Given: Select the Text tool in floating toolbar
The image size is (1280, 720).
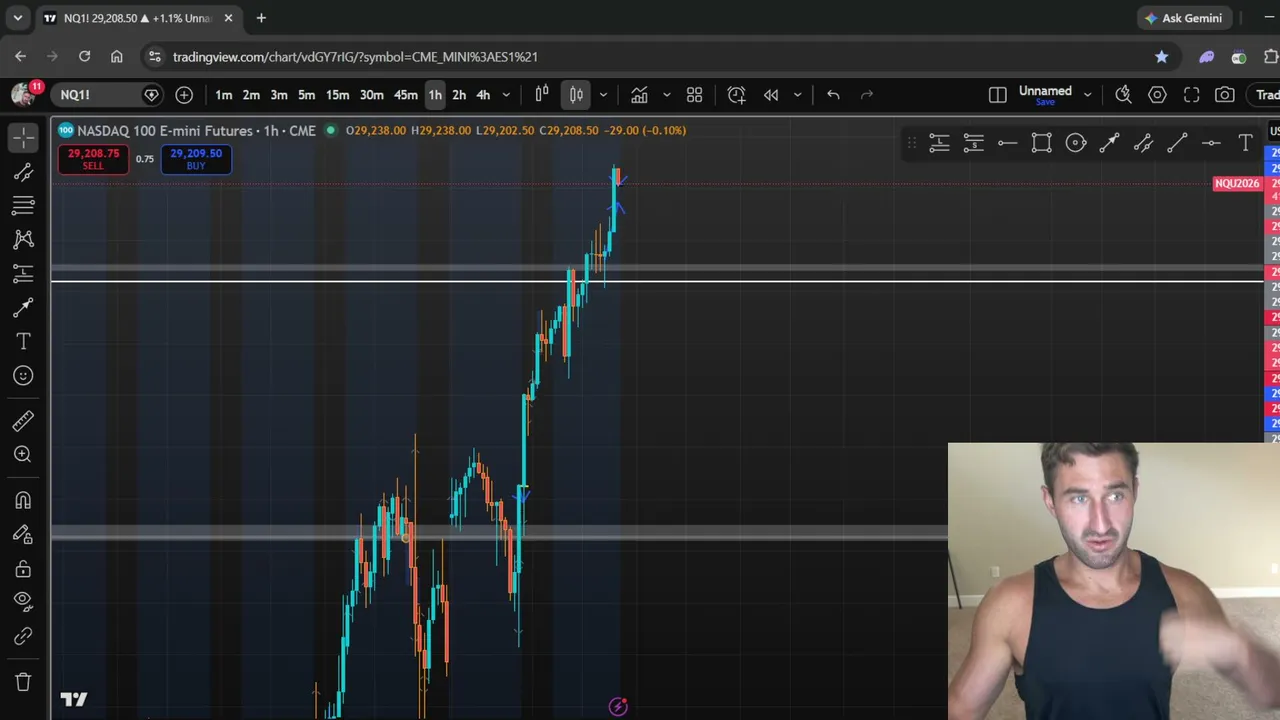Looking at the screenshot, I should click(x=1245, y=143).
